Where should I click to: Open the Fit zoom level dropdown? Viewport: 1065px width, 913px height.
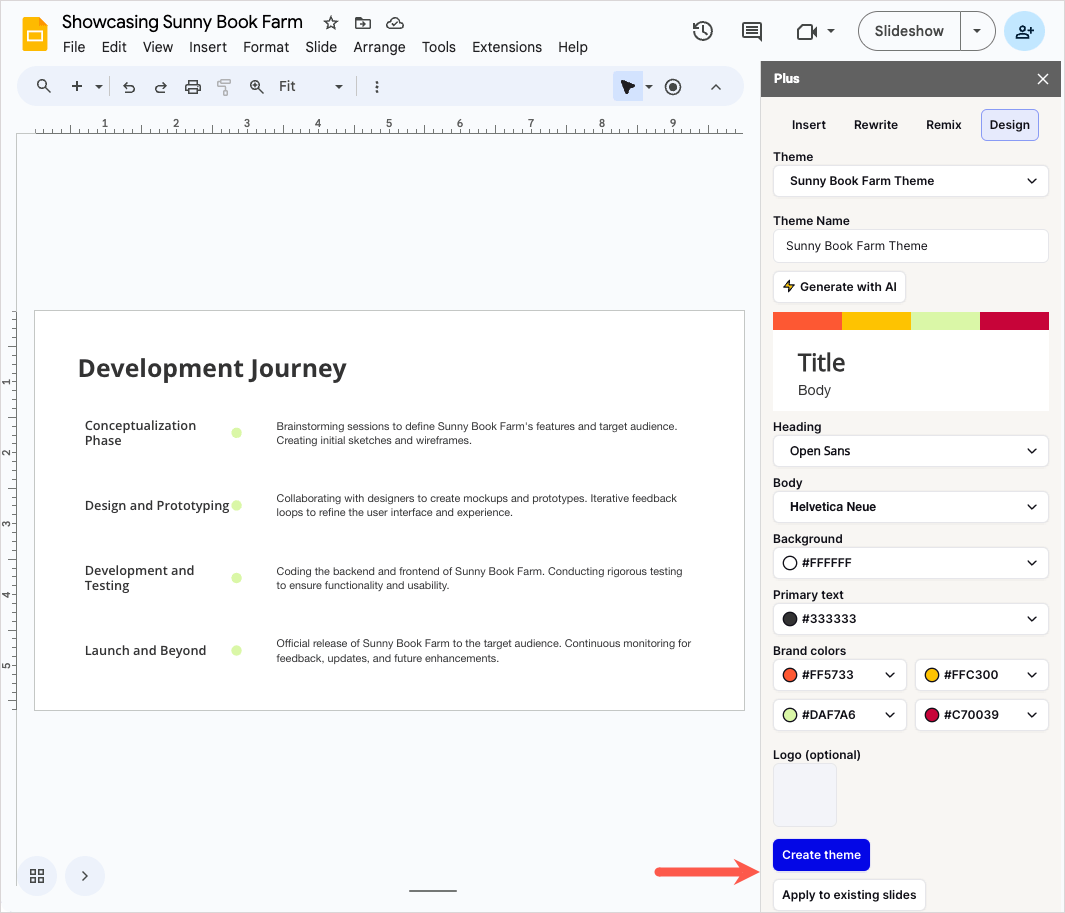pyautogui.click(x=310, y=86)
